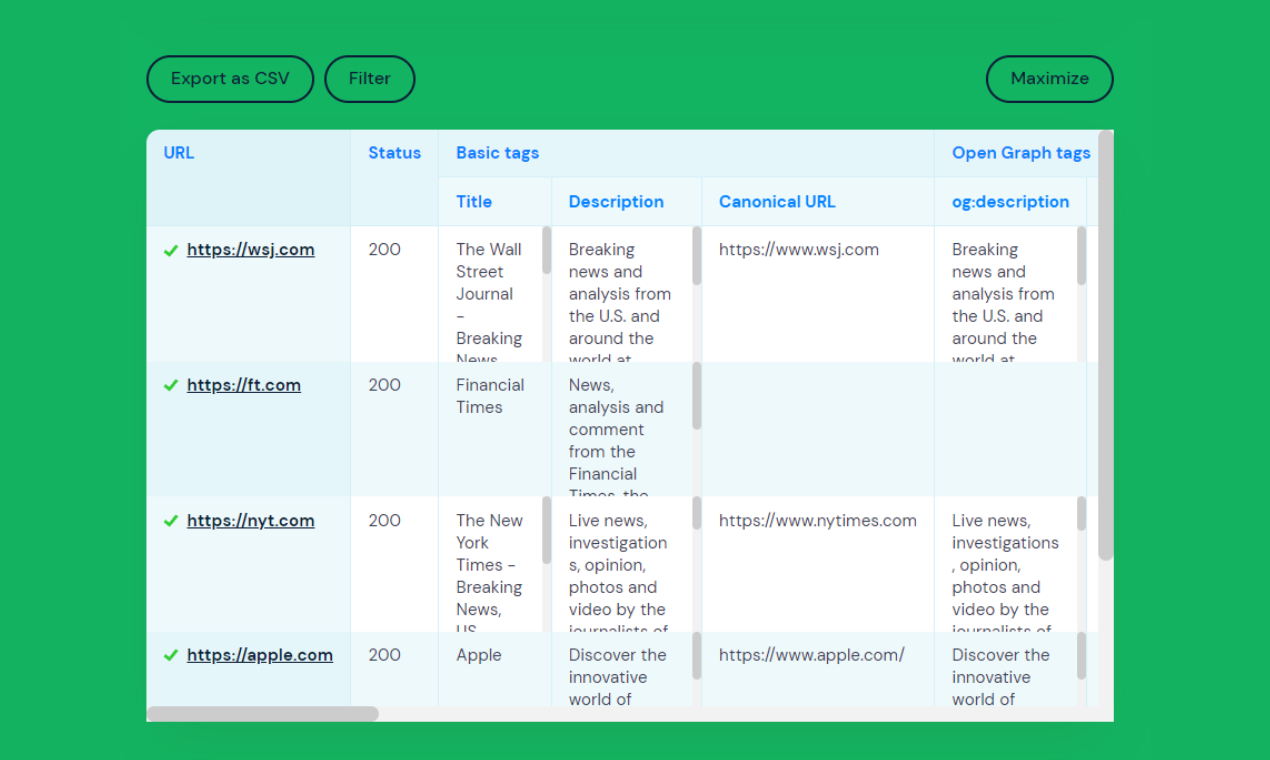Open the https://nyt.com link

250,521
